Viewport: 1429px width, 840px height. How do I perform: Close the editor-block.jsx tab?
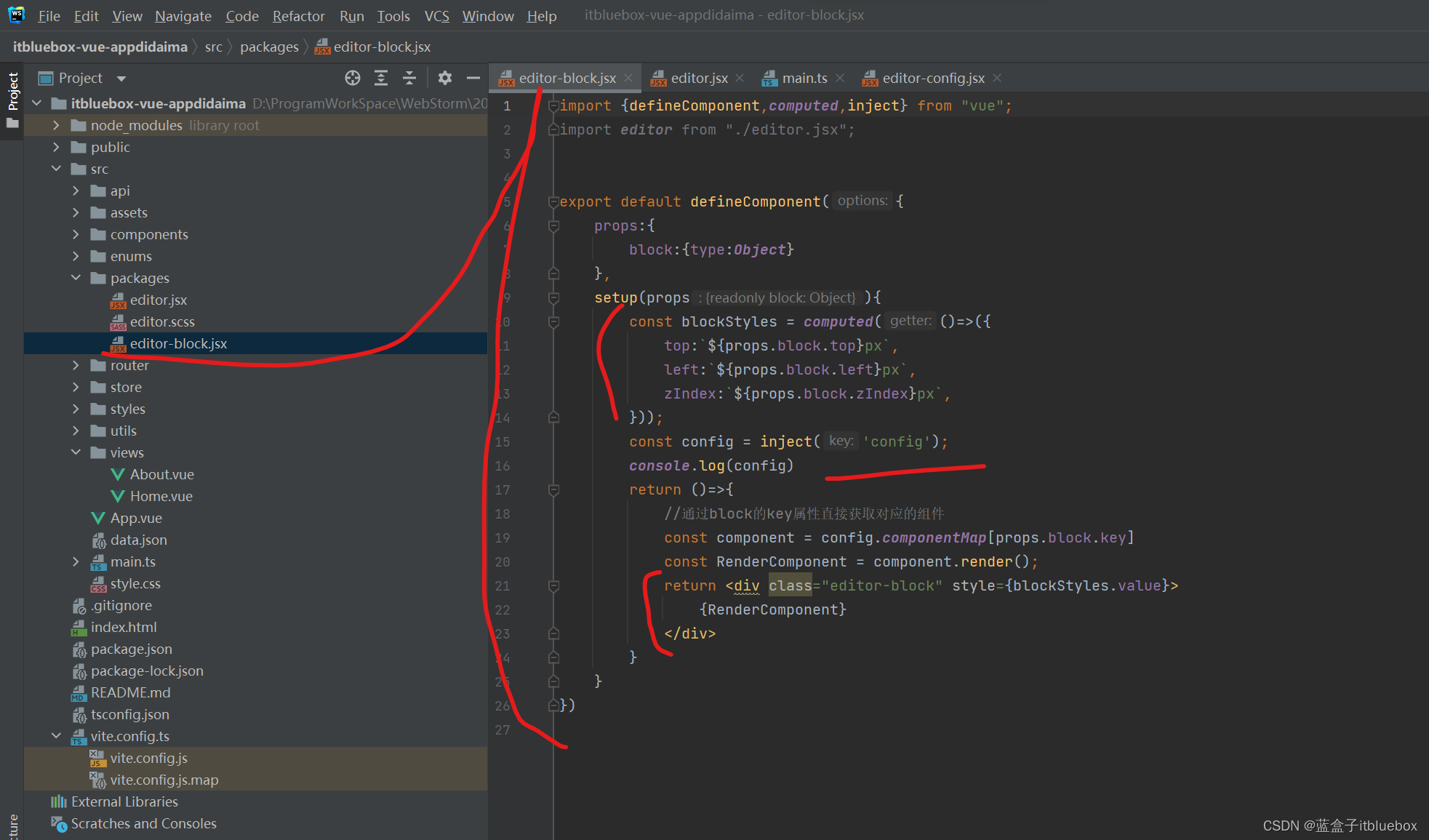click(628, 78)
